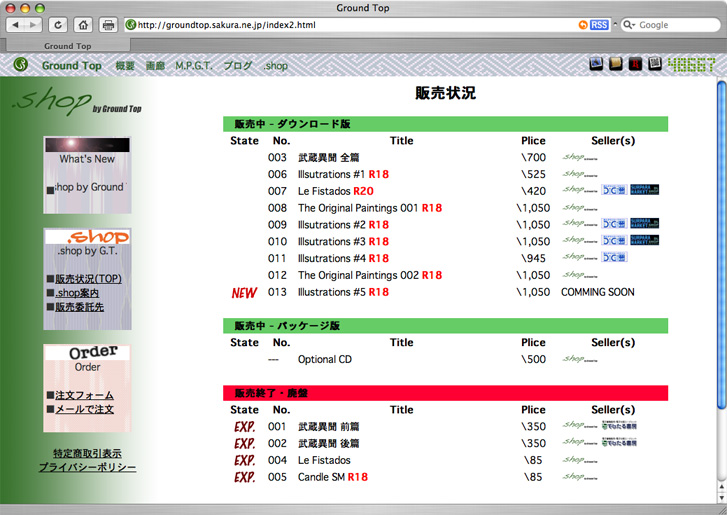Image resolution: width=727 pixels, height=515 pixels.
Task: Go back with the browser back arrow
Action: coord(15,25)
